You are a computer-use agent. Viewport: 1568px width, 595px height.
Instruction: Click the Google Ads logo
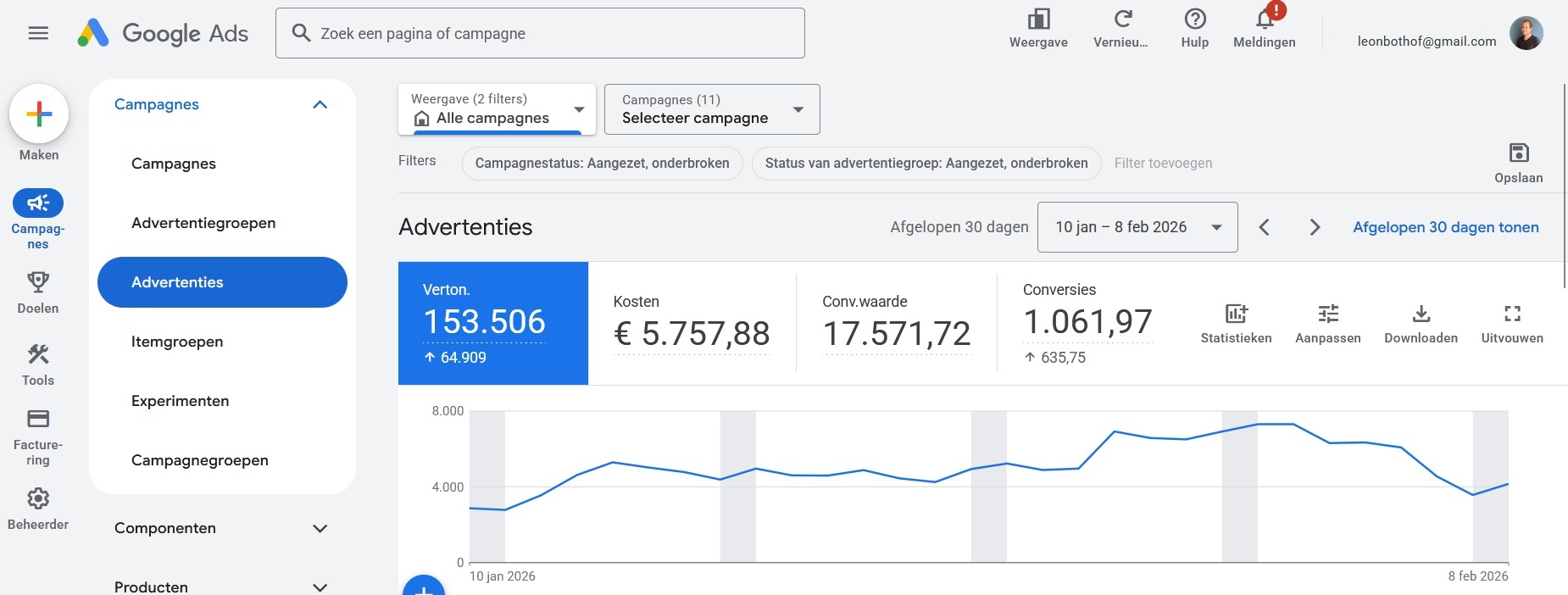tap(163, 33)
